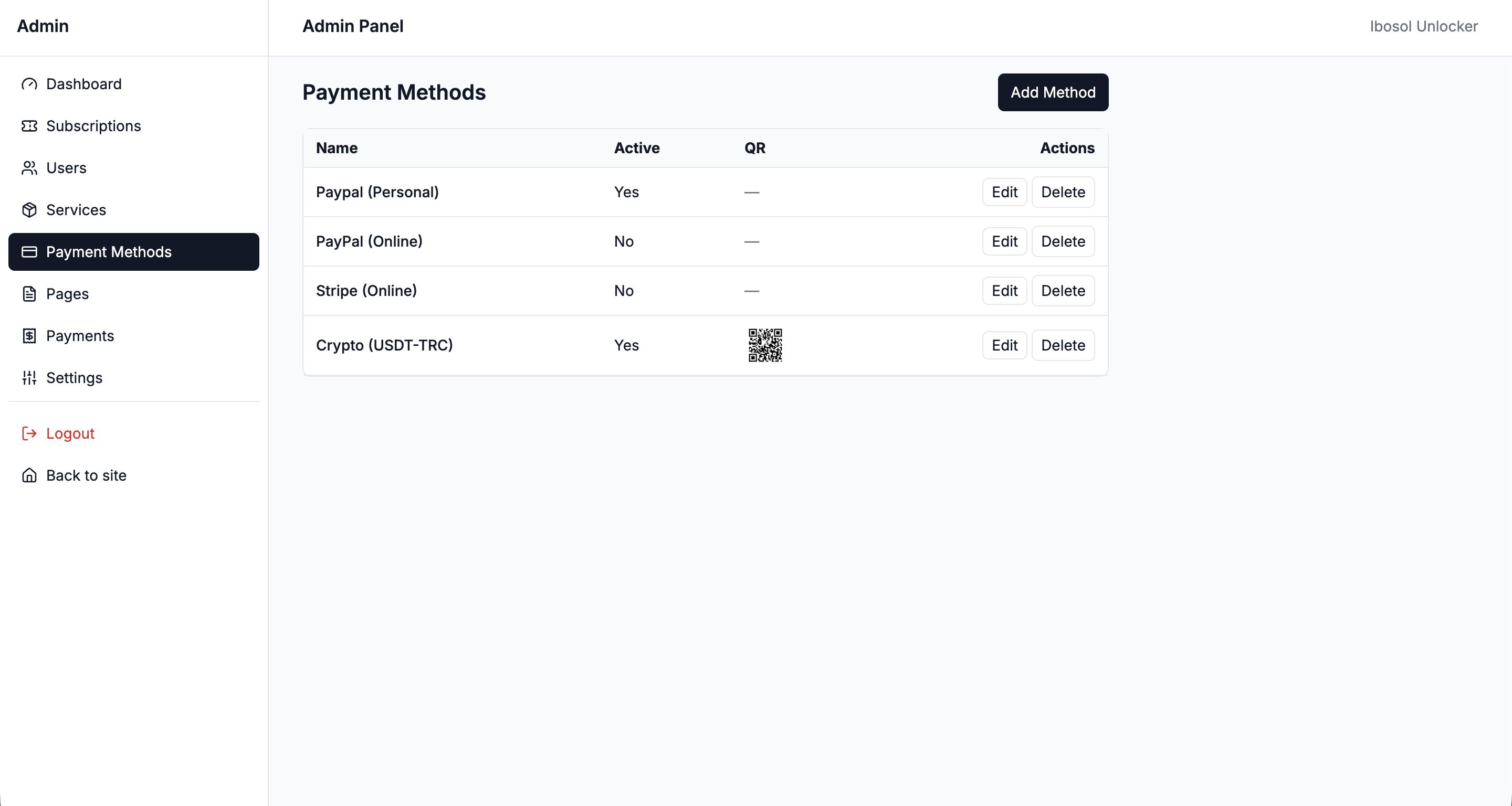Edit the Crypto (USDT-TRC) method
This screenshot has width=1512, height=806.
tap(1004, 345)
